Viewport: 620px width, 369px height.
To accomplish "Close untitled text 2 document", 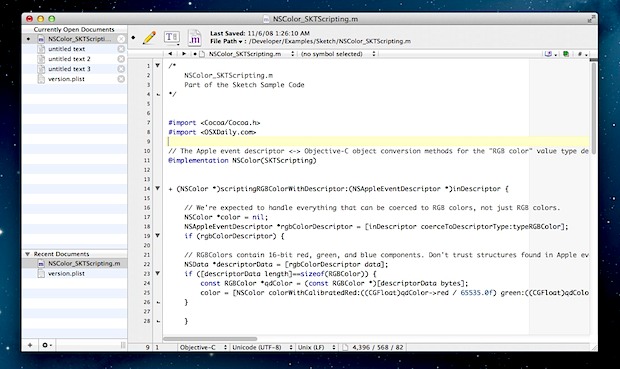I will click(x=121, y=59).
